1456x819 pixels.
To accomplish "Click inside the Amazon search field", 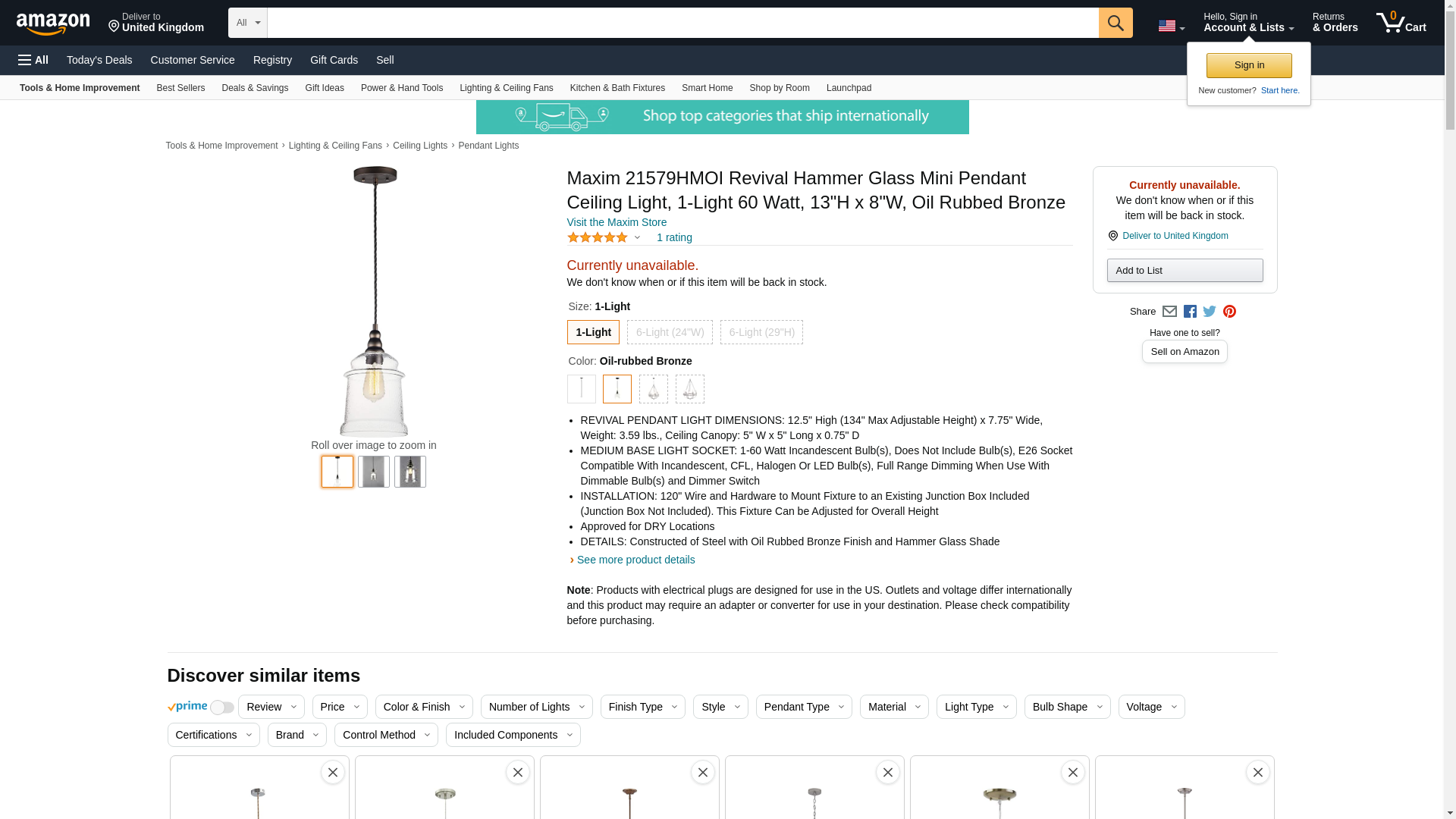I will pos(682,23).
